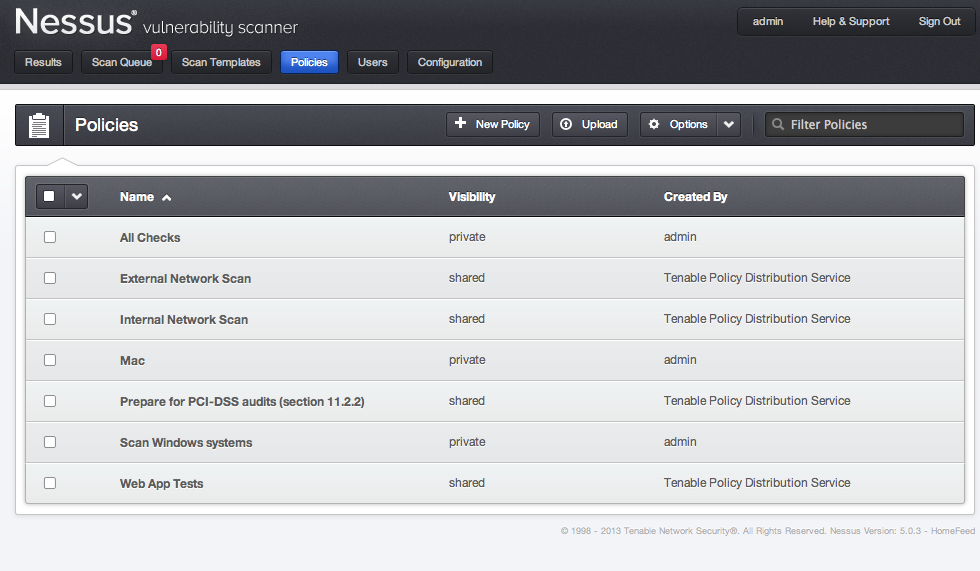Open the Mac policy
The height and width of the screenshot is (571, 980).
[132, 360]
